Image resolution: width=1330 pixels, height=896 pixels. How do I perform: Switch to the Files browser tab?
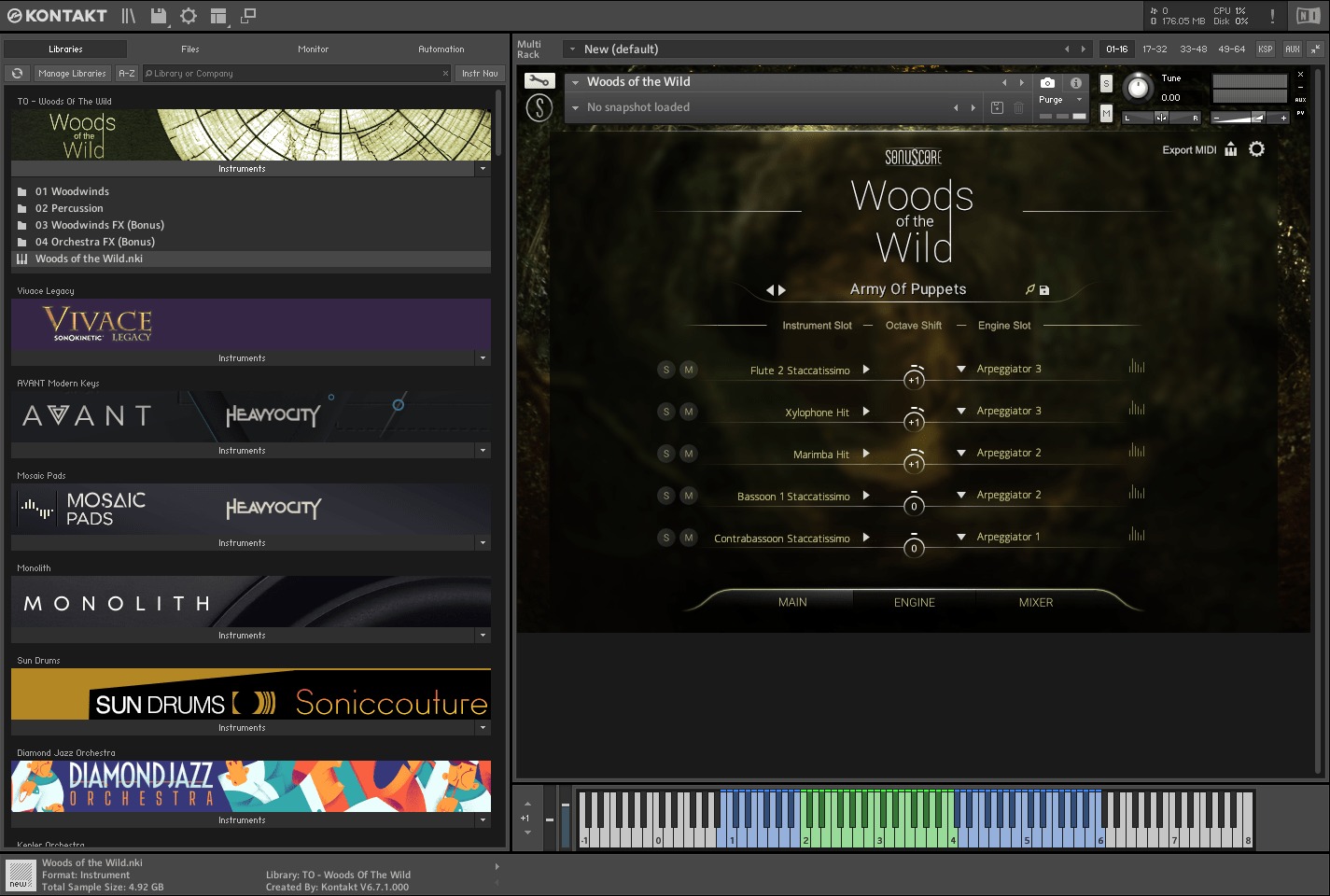(190, 49)
